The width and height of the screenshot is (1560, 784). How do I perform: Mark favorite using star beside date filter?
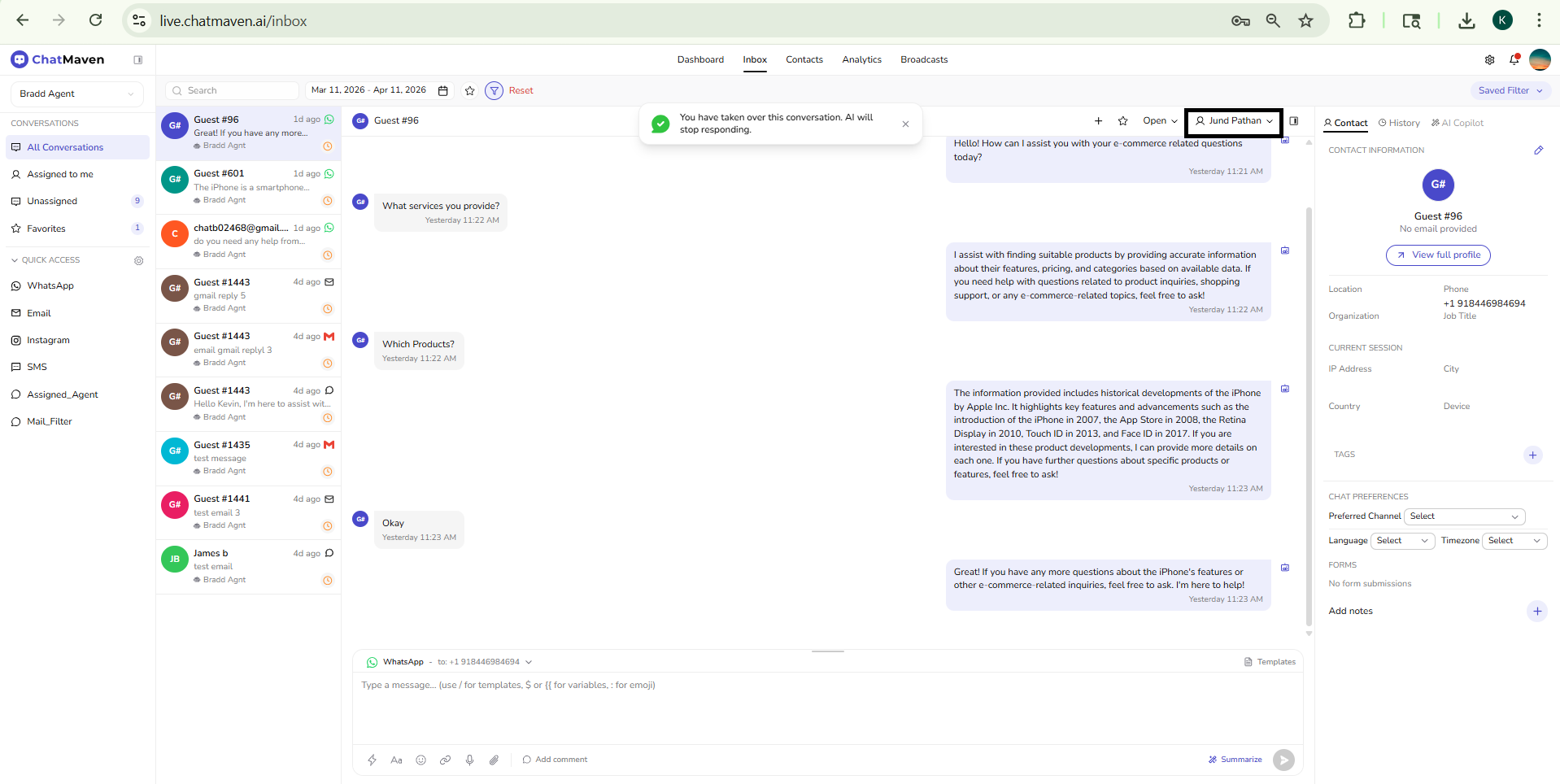(x=469, y=90)
